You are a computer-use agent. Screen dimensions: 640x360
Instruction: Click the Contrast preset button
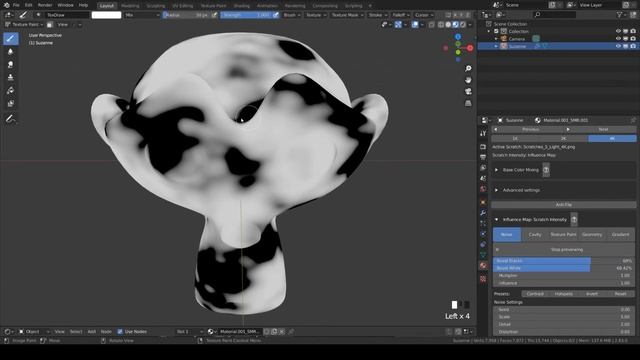[x=535, y=294]
